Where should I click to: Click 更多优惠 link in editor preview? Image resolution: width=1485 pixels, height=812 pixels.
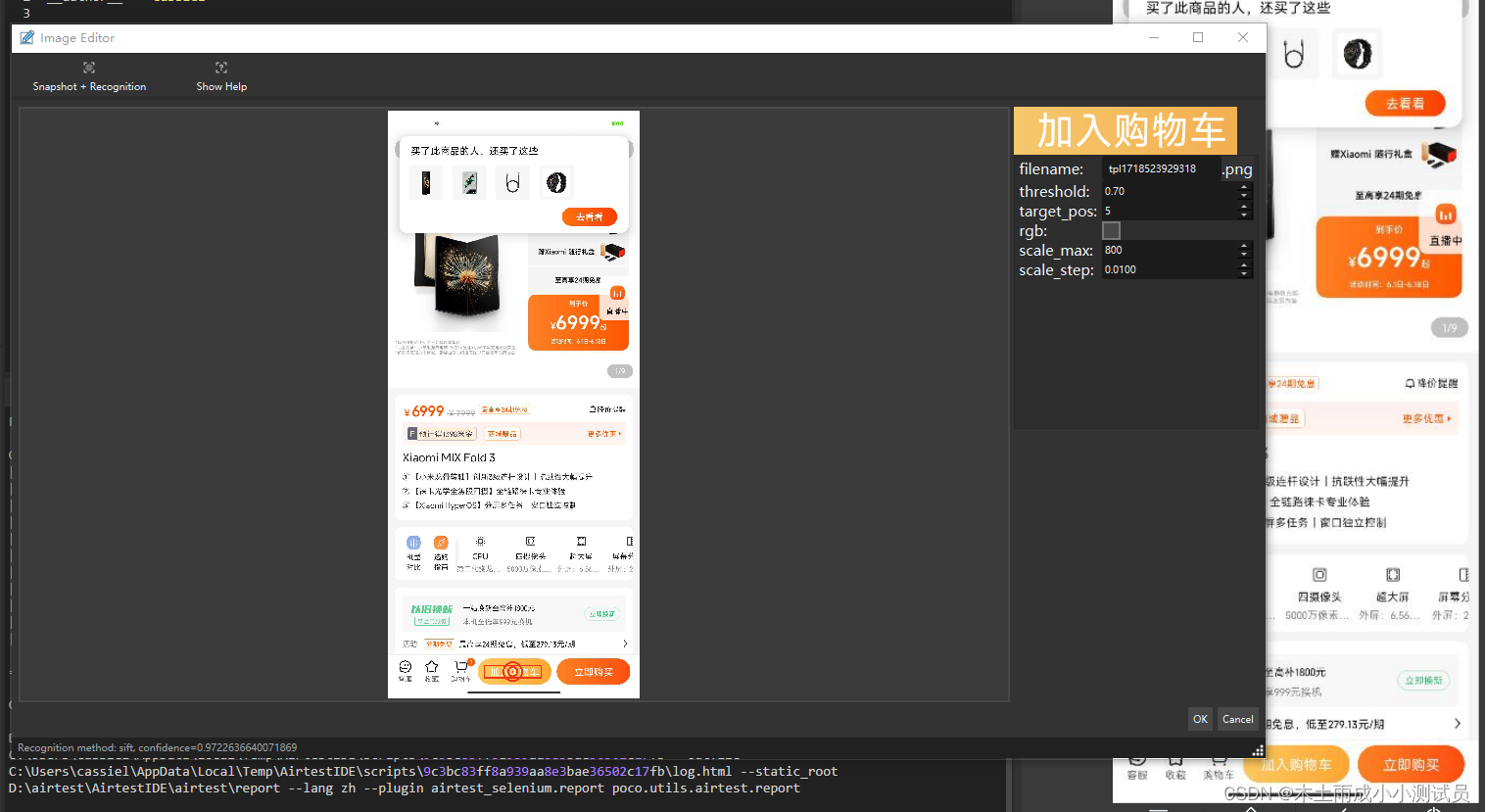point(604,433)
